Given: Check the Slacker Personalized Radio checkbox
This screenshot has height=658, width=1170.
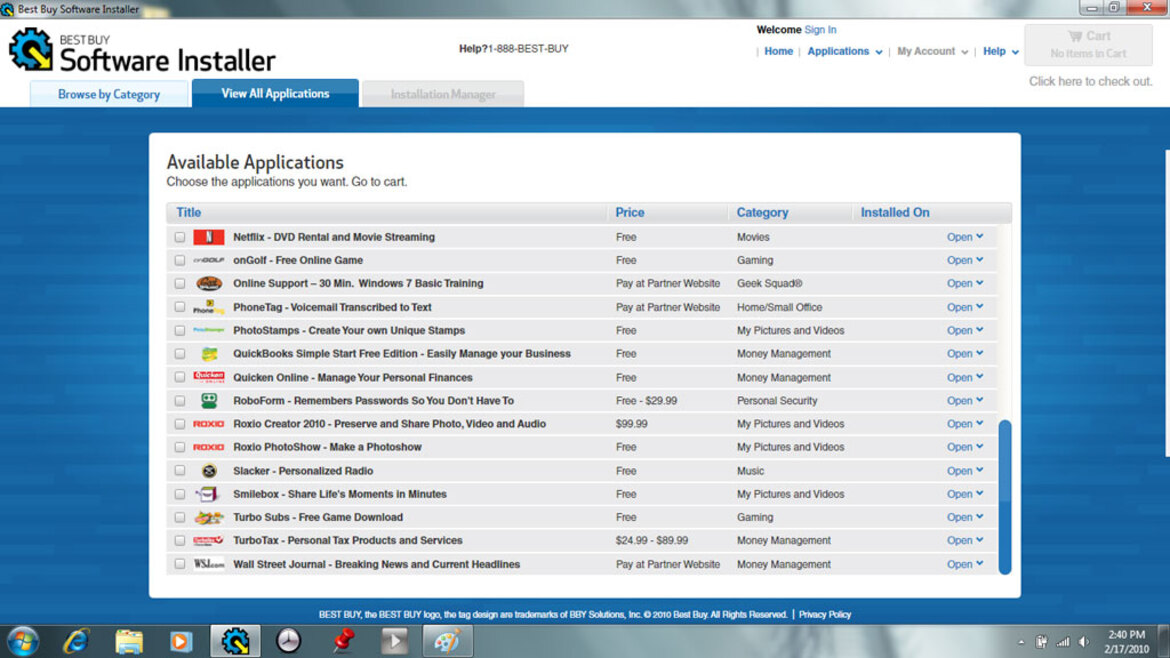Looking at the screenshot, I should (x=180, y=471).
